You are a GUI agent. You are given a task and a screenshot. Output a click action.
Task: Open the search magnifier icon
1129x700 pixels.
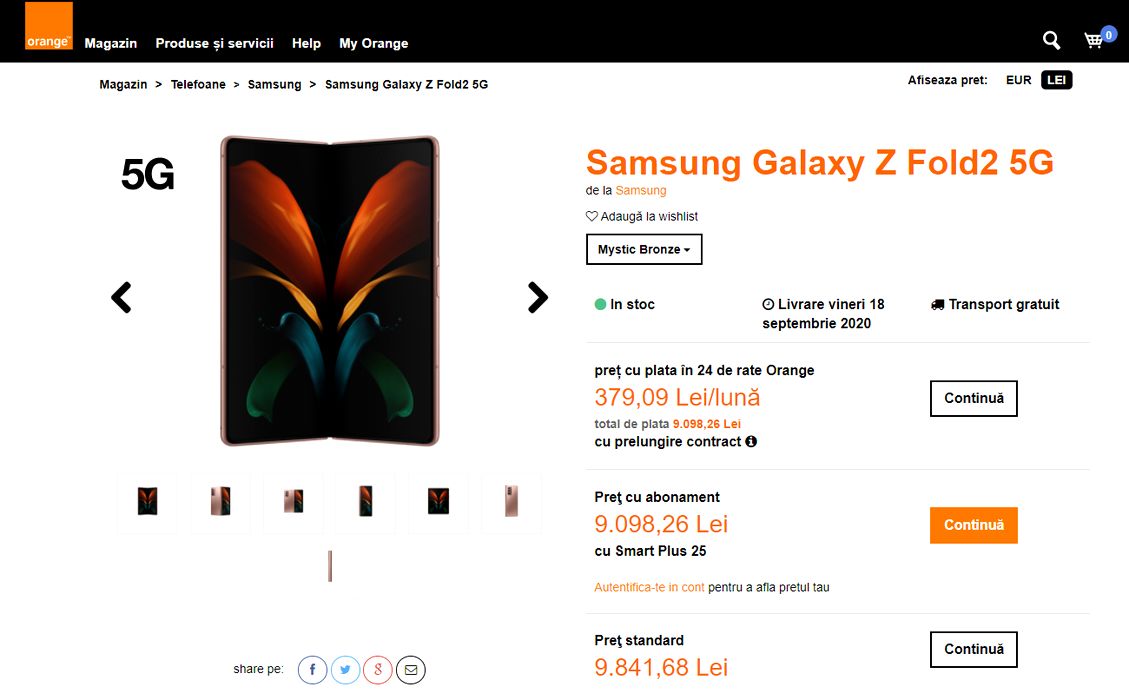click(x=1051, y=40)
